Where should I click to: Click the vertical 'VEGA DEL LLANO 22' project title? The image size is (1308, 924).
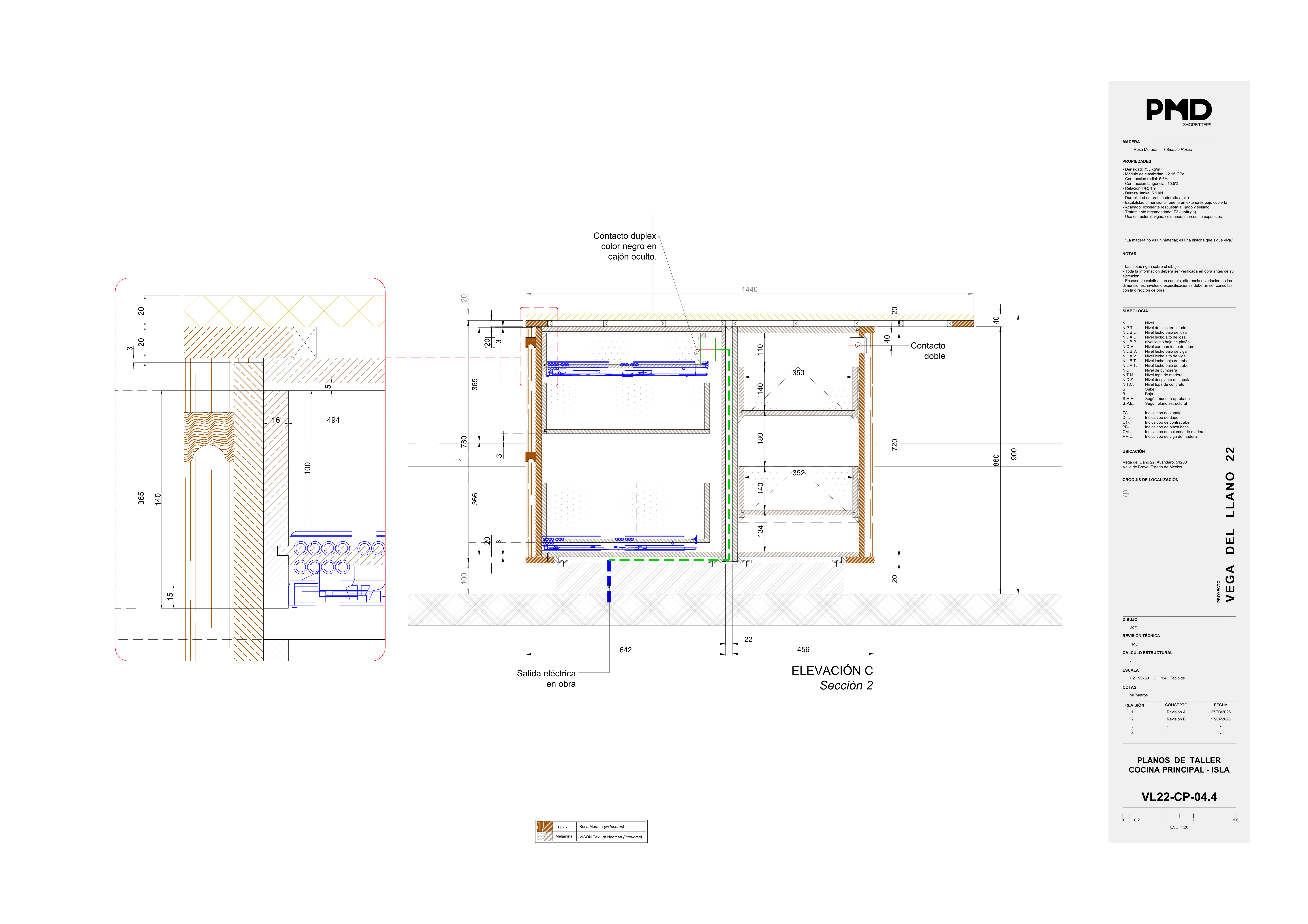[1230, 525]
